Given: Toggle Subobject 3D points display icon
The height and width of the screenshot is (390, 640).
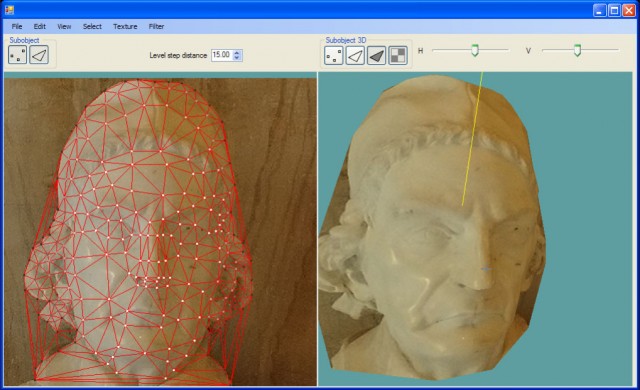Looking at the screenshot, I should (x=334, y=55).
